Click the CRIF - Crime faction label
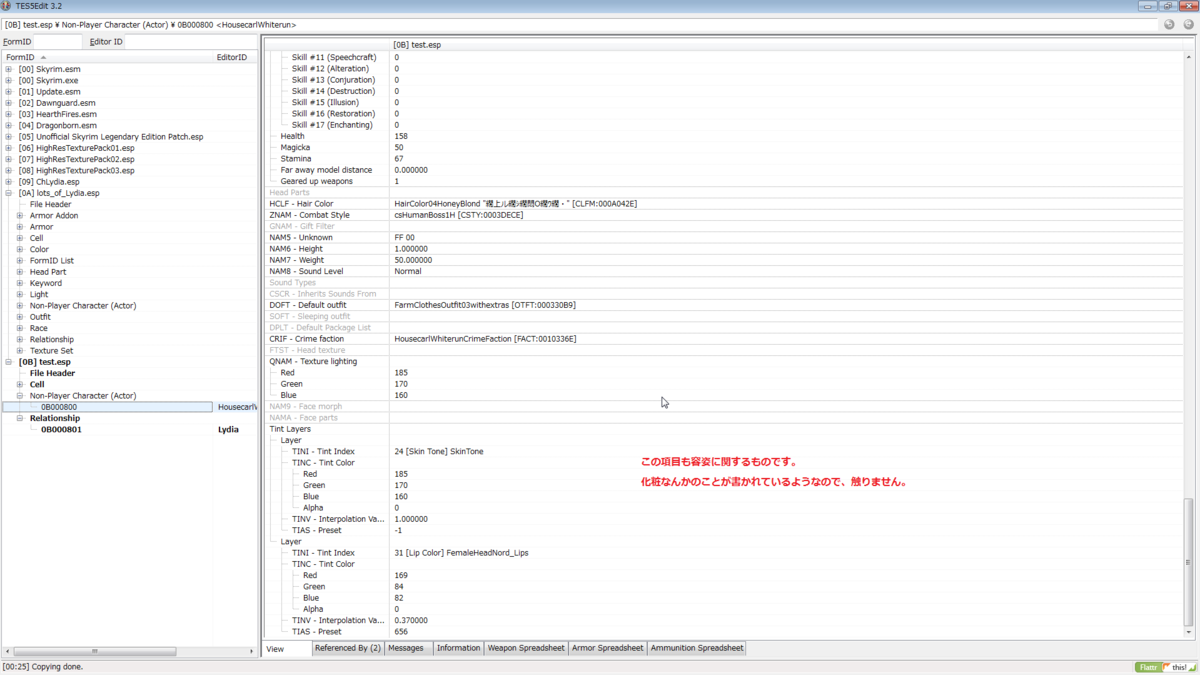 click(307, 339)
